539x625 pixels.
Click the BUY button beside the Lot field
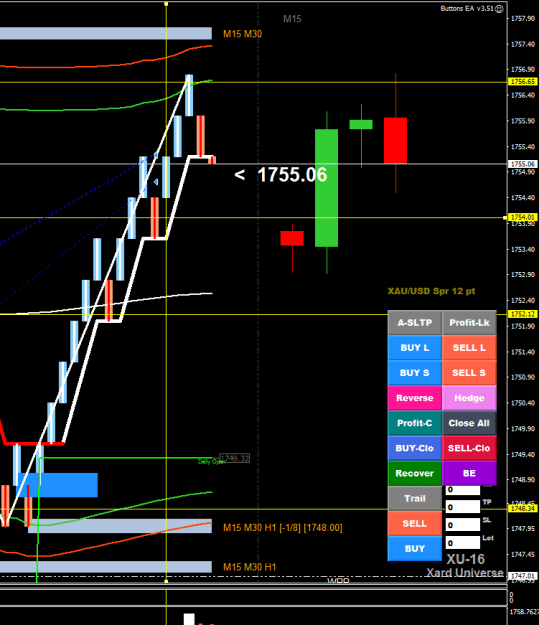[x=415, y=548]
